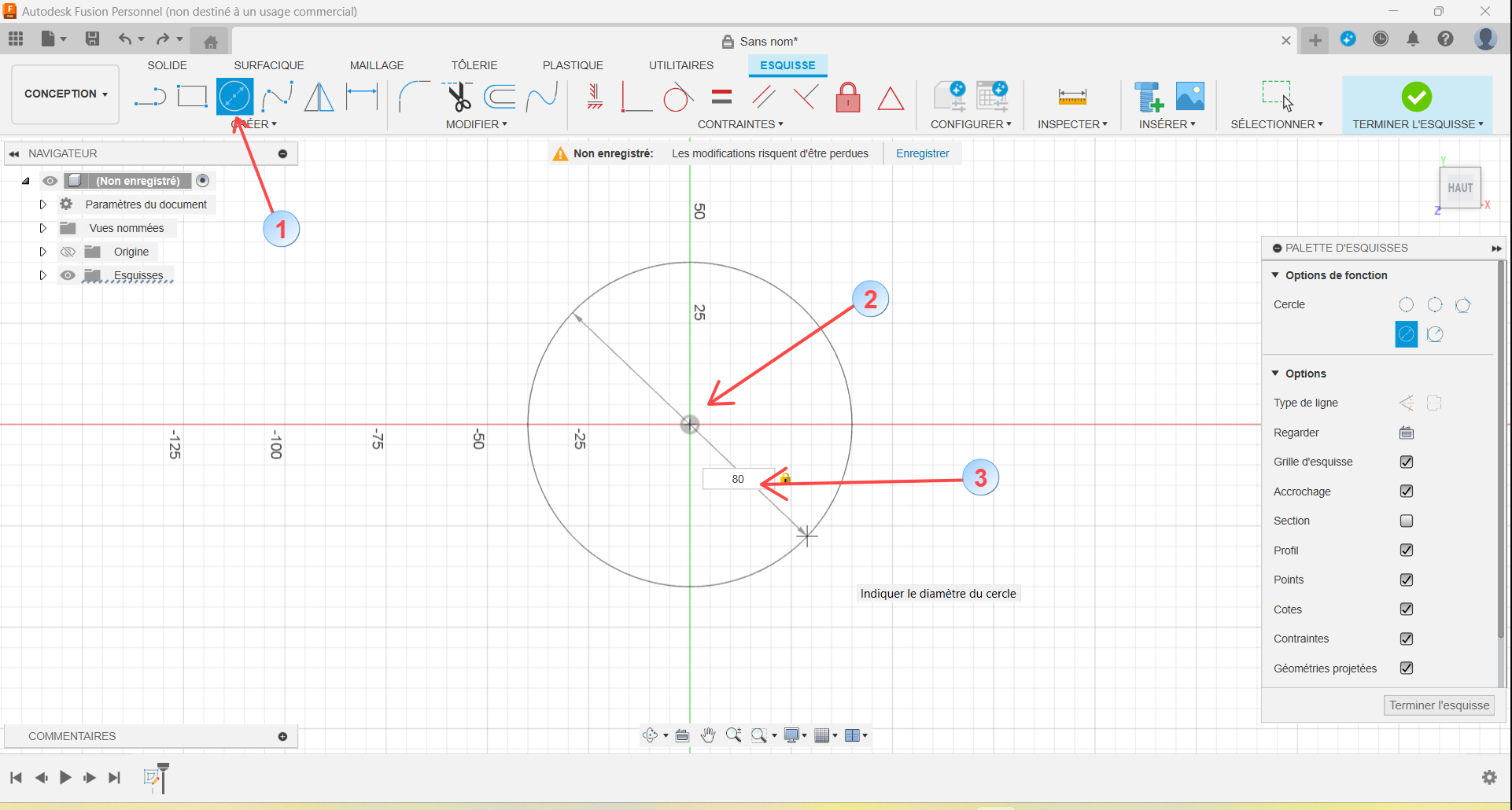Viewport: 1512px width, 810px height.
Task: Jump to the timeline start
Action: point(16,778)
